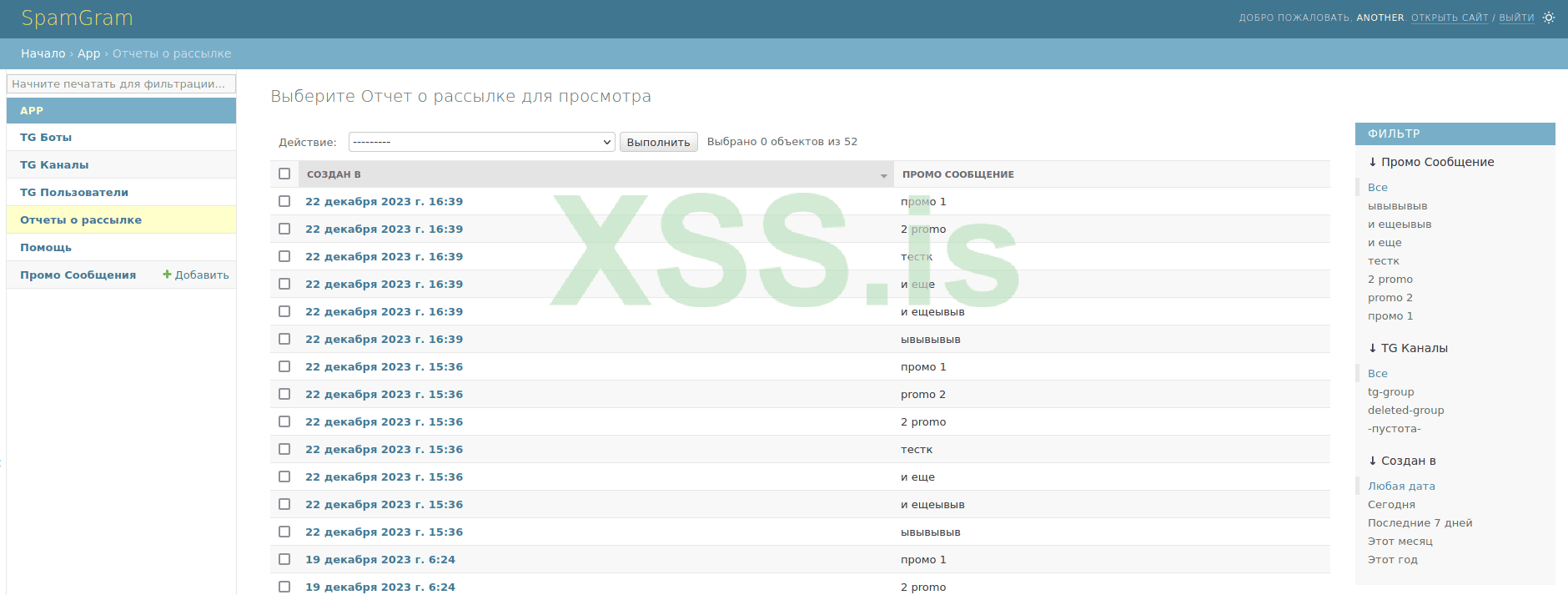Click the arrow icon beside Создан в filter
The height and width of the screenshot is (595, 1568).
(x=1373, y=461)
